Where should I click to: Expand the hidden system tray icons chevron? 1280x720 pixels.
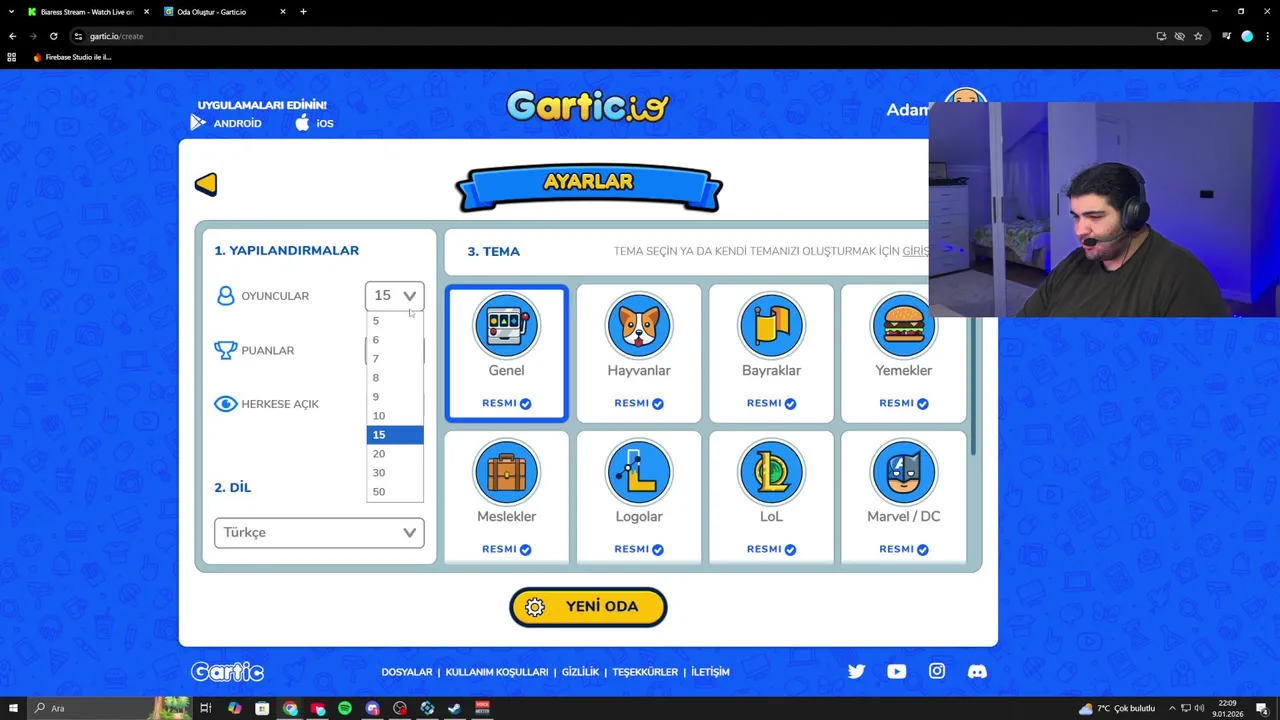[x=1172, y=708]
